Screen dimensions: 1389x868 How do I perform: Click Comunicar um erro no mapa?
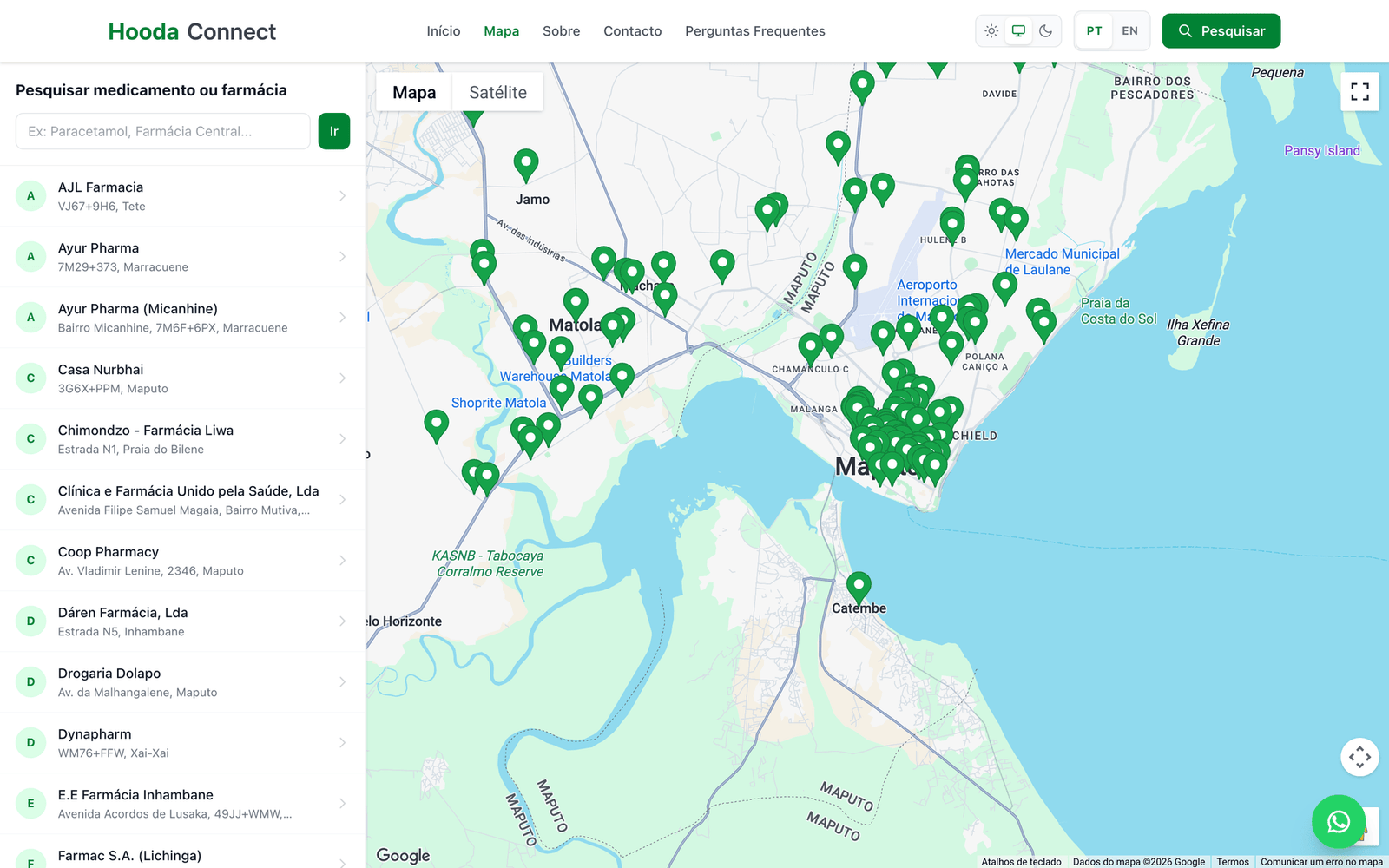(1321, 862)
